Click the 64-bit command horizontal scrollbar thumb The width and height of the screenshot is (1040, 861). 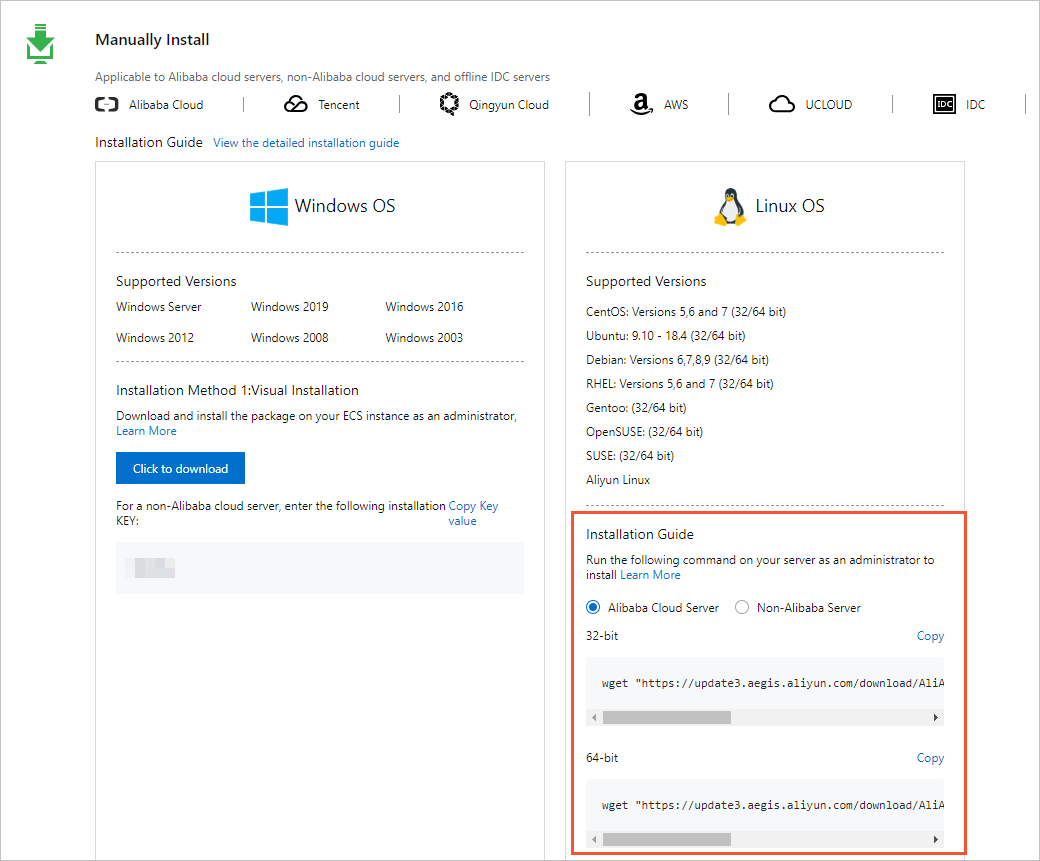[667, 840]
